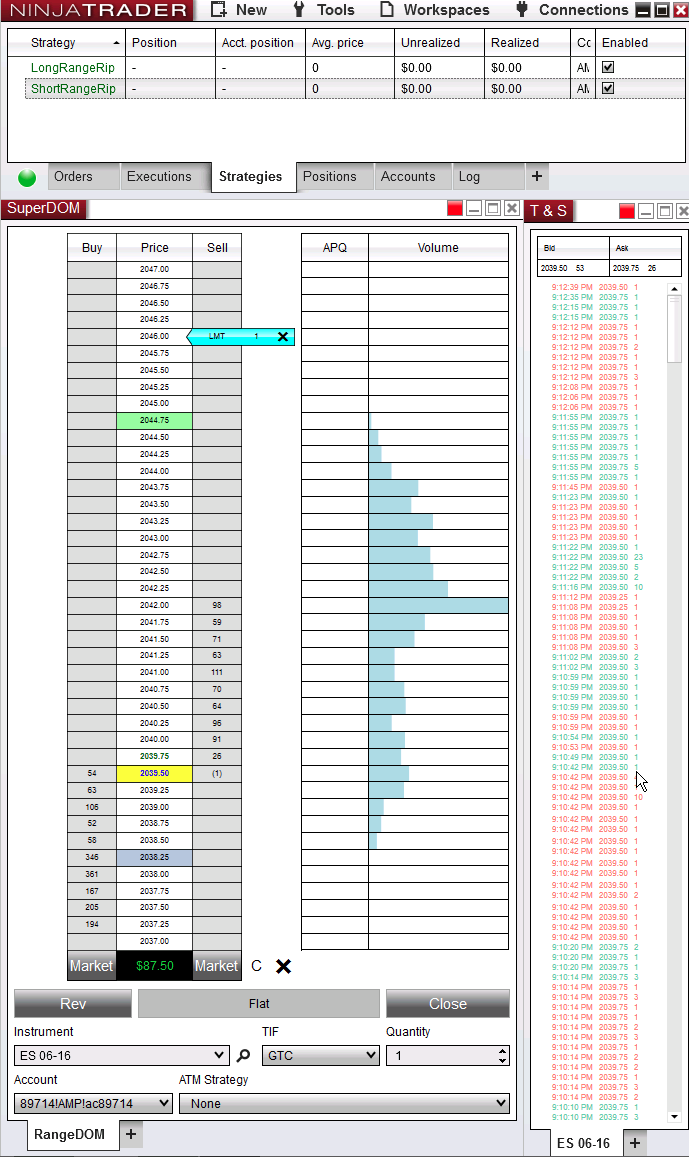Add a new T&S tab
The width and height of the screenshot is (689, 1157).
634,1143
